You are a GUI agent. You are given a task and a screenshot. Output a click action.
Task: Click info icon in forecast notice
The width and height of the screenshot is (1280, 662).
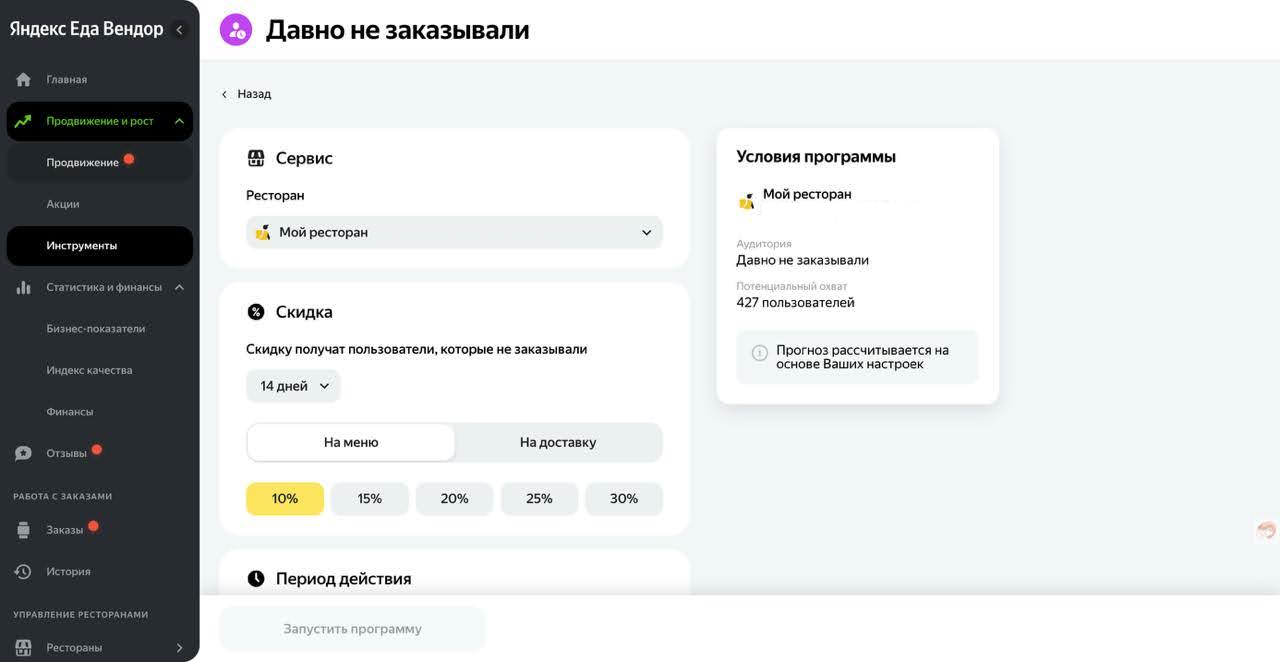pos(760,353)
